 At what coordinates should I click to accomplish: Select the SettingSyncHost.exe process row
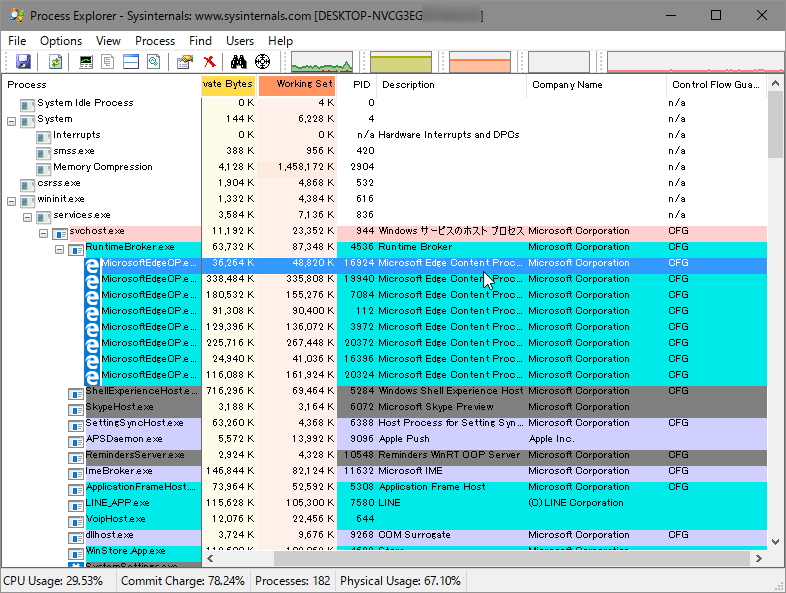tap(384, 423)
